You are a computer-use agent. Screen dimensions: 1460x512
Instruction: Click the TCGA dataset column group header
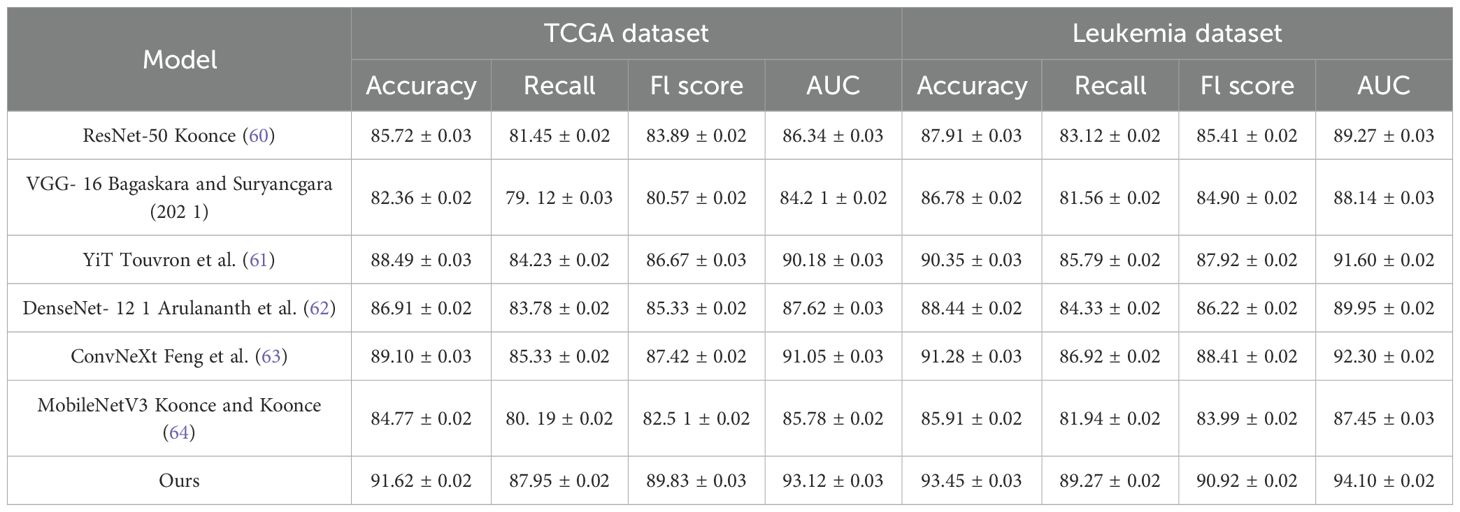(x=626, y=33)
